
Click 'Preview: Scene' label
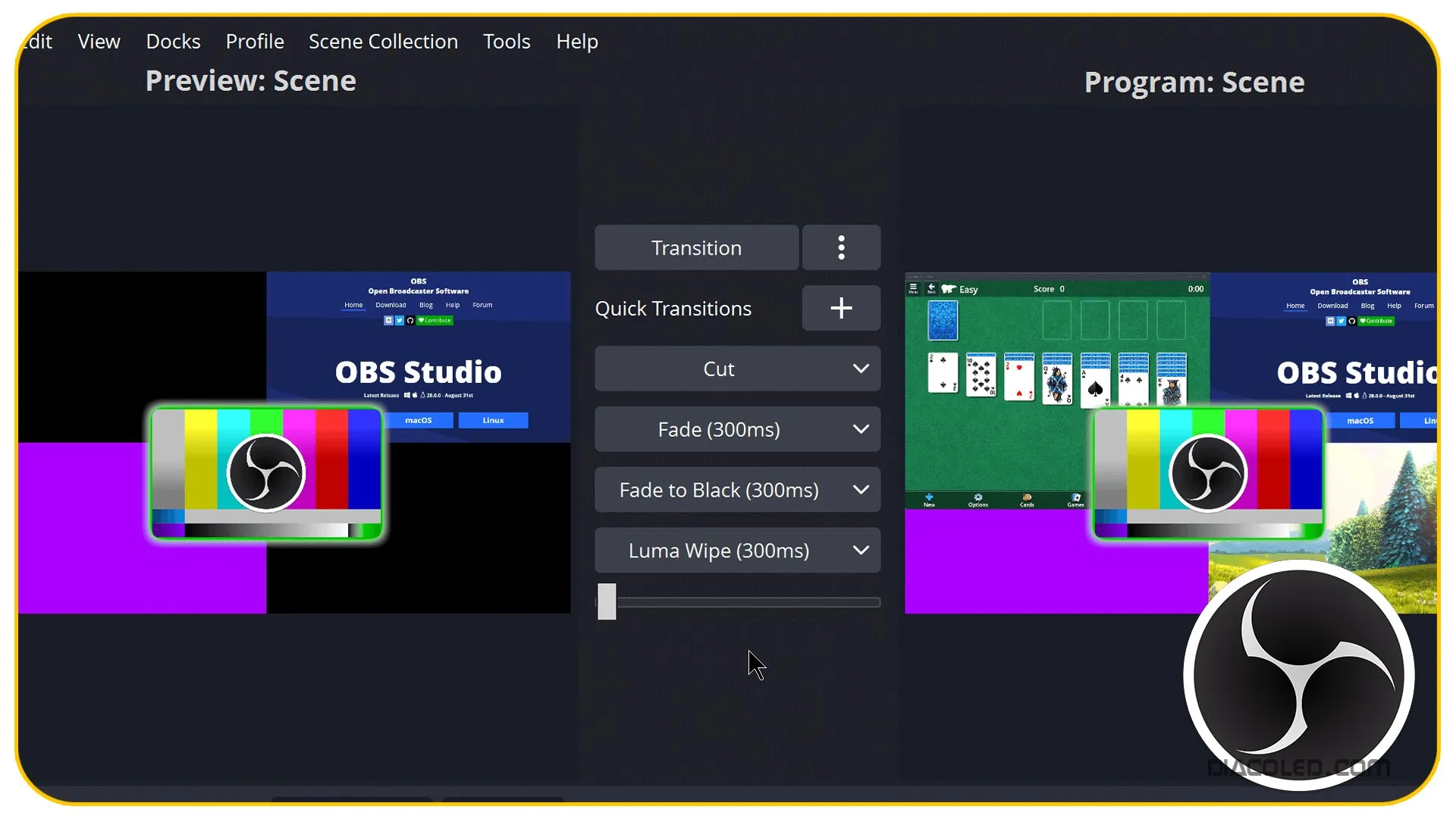[250, 81]
